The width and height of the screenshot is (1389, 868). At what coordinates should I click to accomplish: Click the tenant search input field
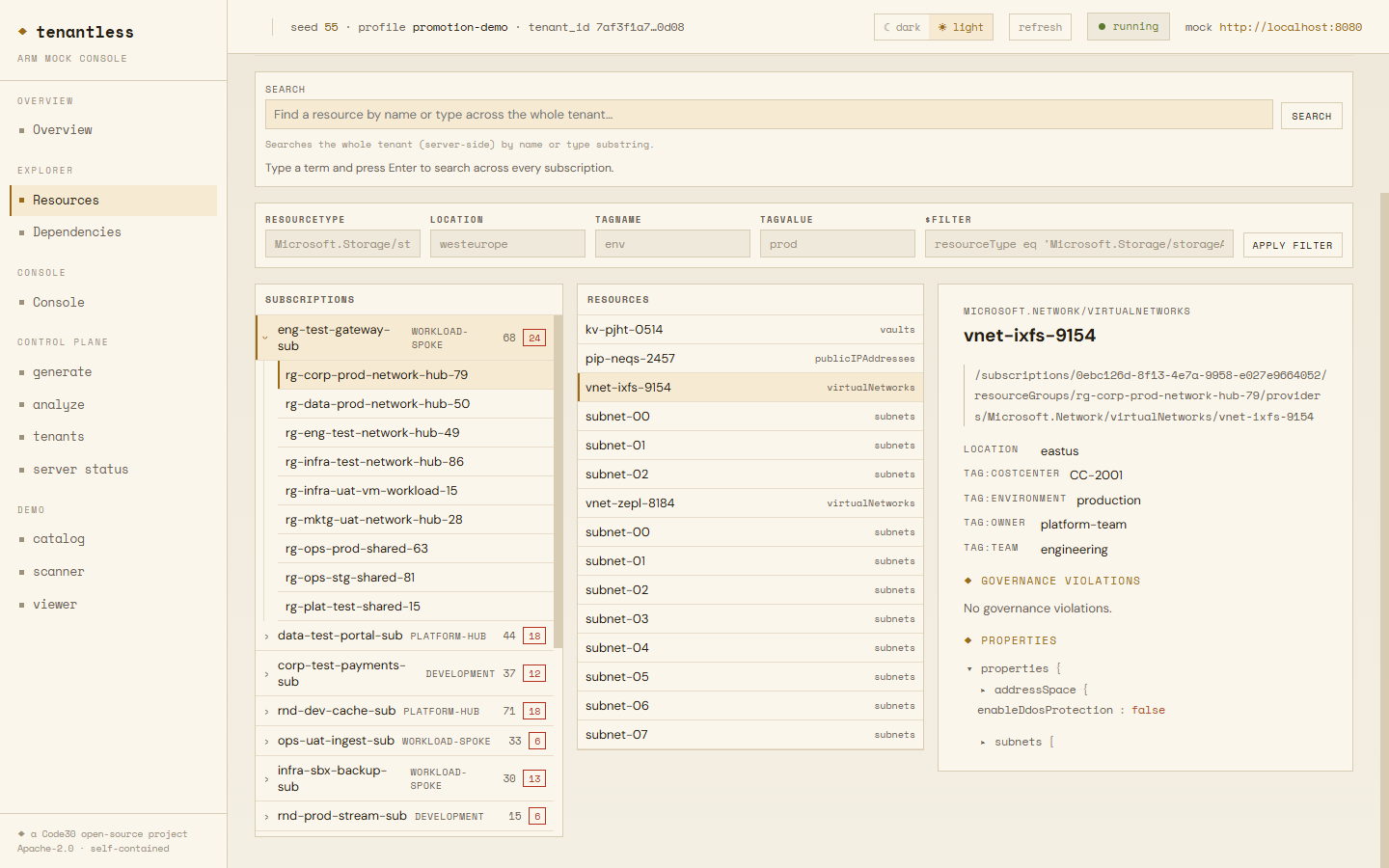(769, 115)
